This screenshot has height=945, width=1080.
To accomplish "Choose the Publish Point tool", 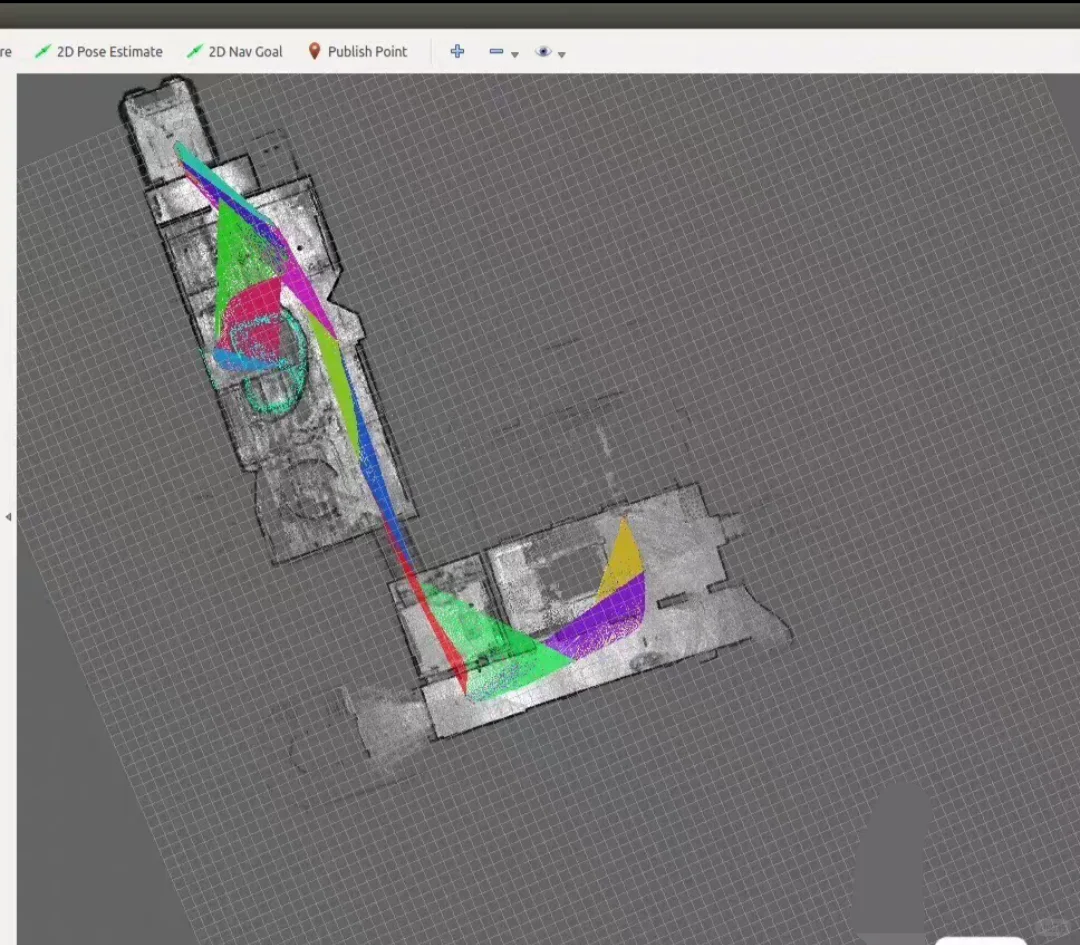I will pos(368,51).
